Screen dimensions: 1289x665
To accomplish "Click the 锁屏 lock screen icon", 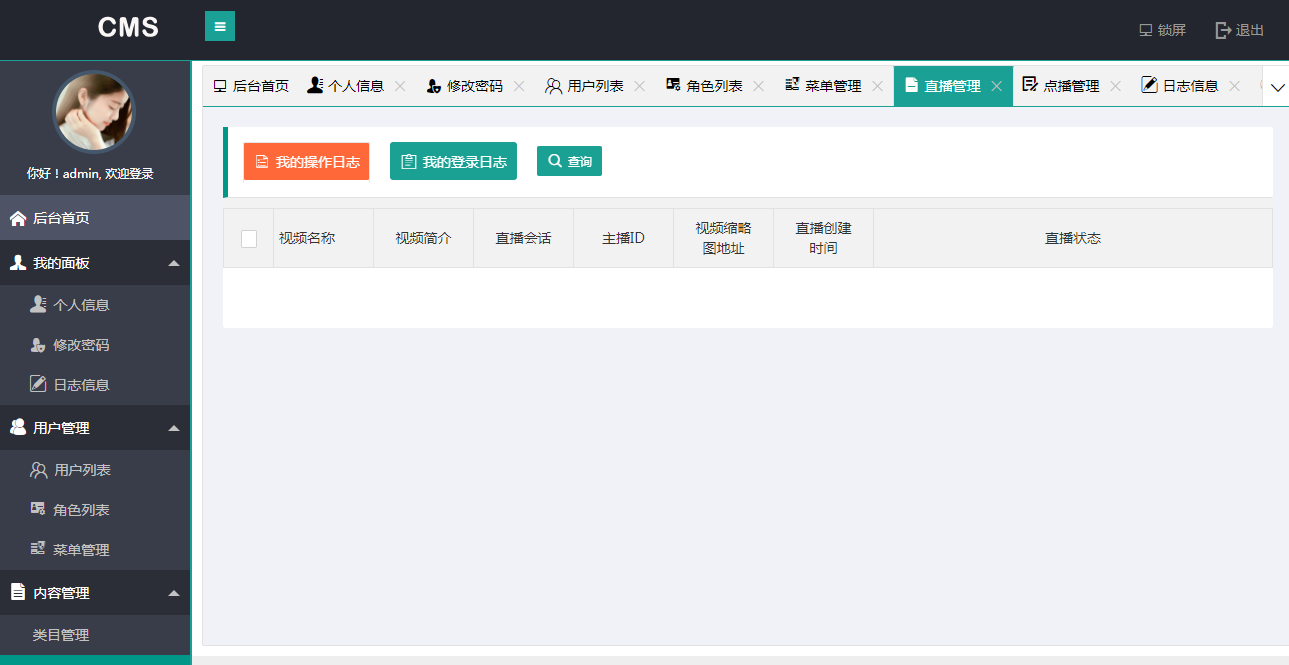I will click(x=1144, y=30).
